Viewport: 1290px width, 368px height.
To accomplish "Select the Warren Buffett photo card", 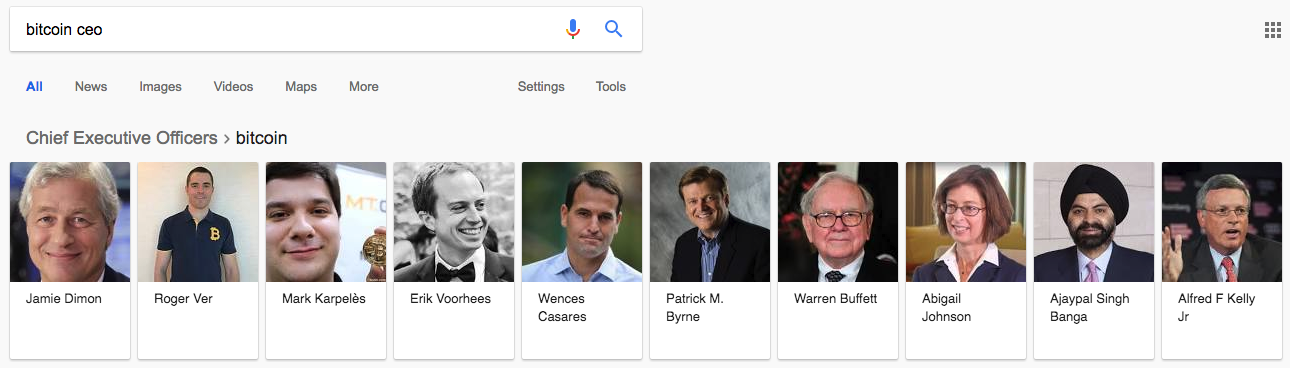I will (838, 260).
